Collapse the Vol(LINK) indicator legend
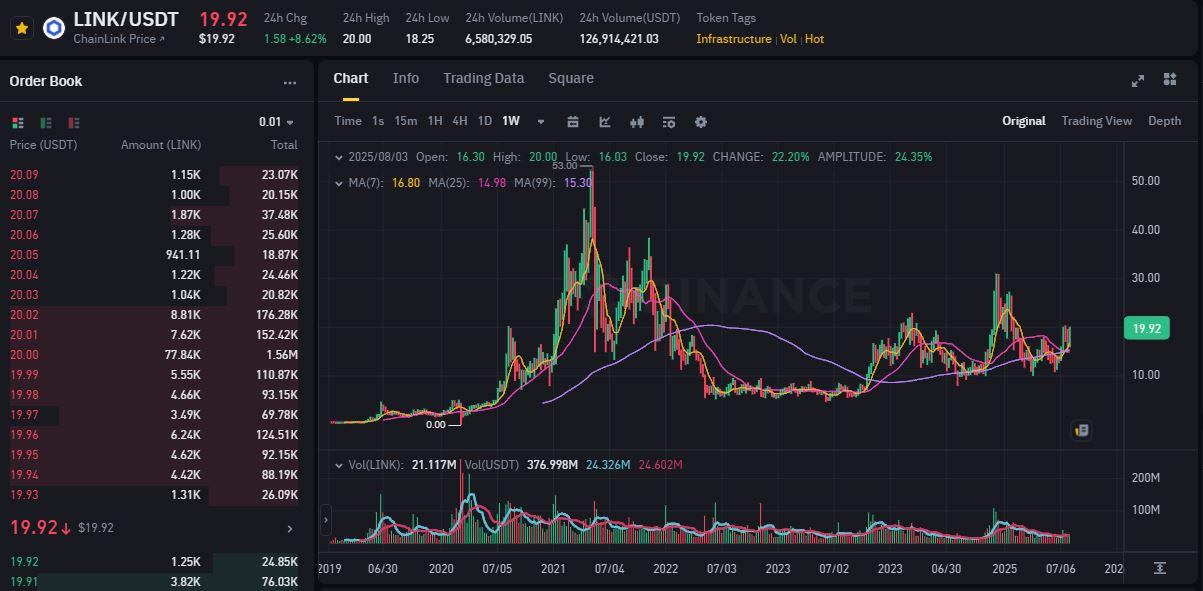The image size is (1203, 591). tap(339, 465)
